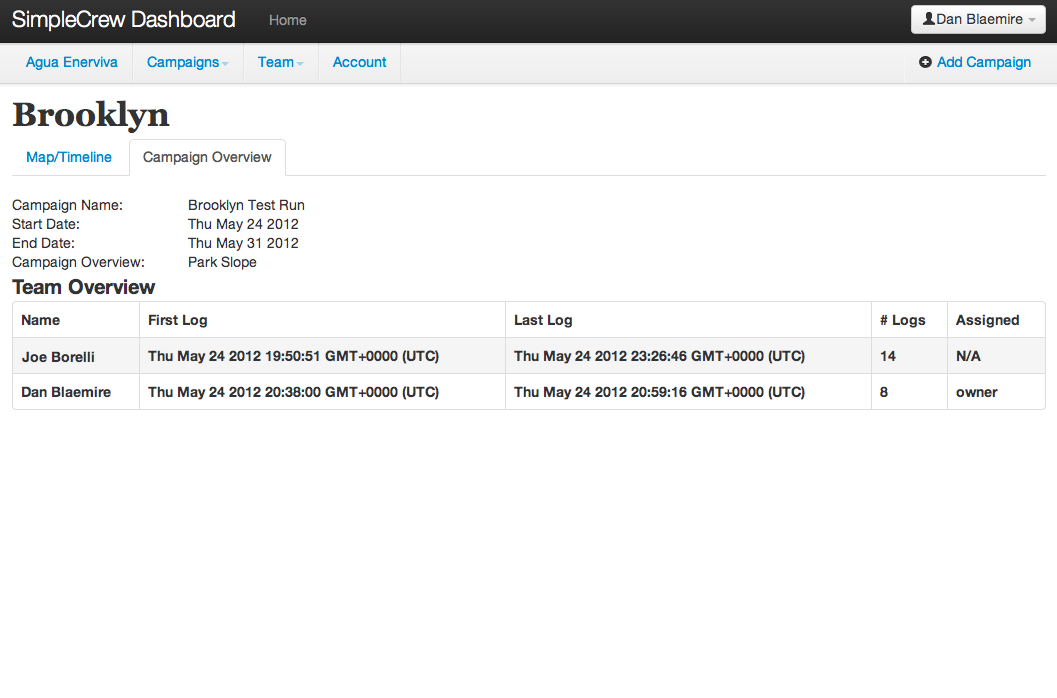The width and height of the screenshot is (1057, 698).
Task: Expand the Team dropdown menu
Action: tap(280, 63)
